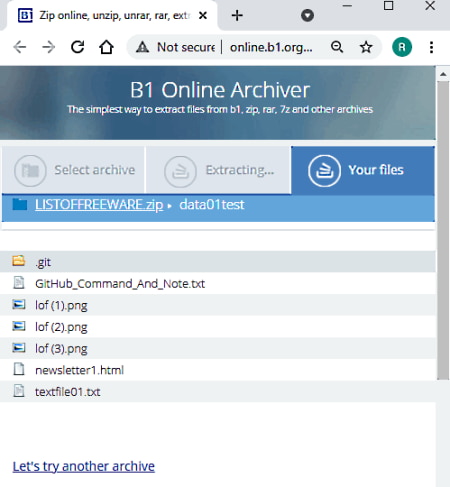
Task: Click the browser back arrow
Action: tap(20, 47)
